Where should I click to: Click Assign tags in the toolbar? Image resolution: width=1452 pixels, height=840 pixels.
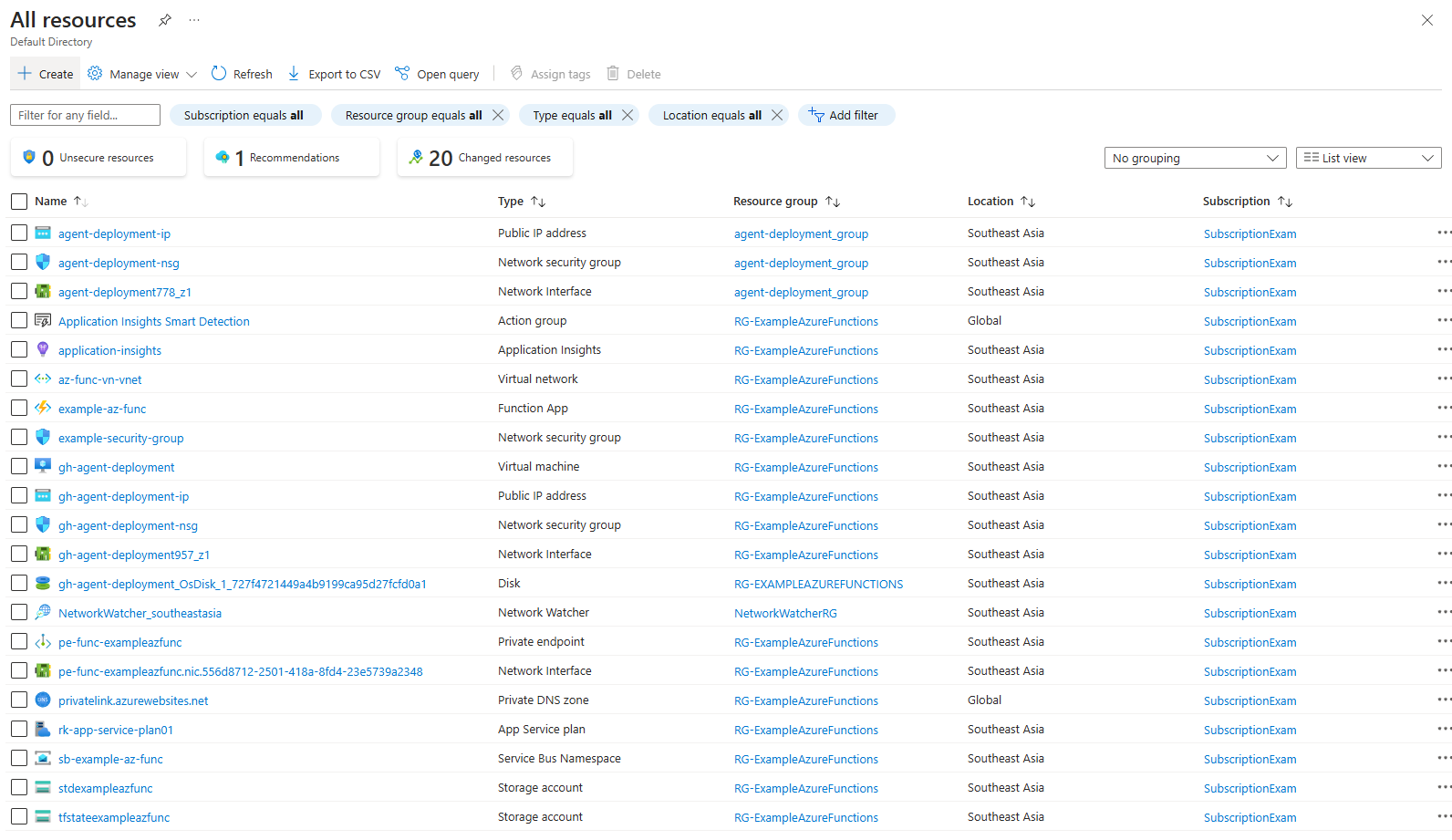[x=550, y=74]
